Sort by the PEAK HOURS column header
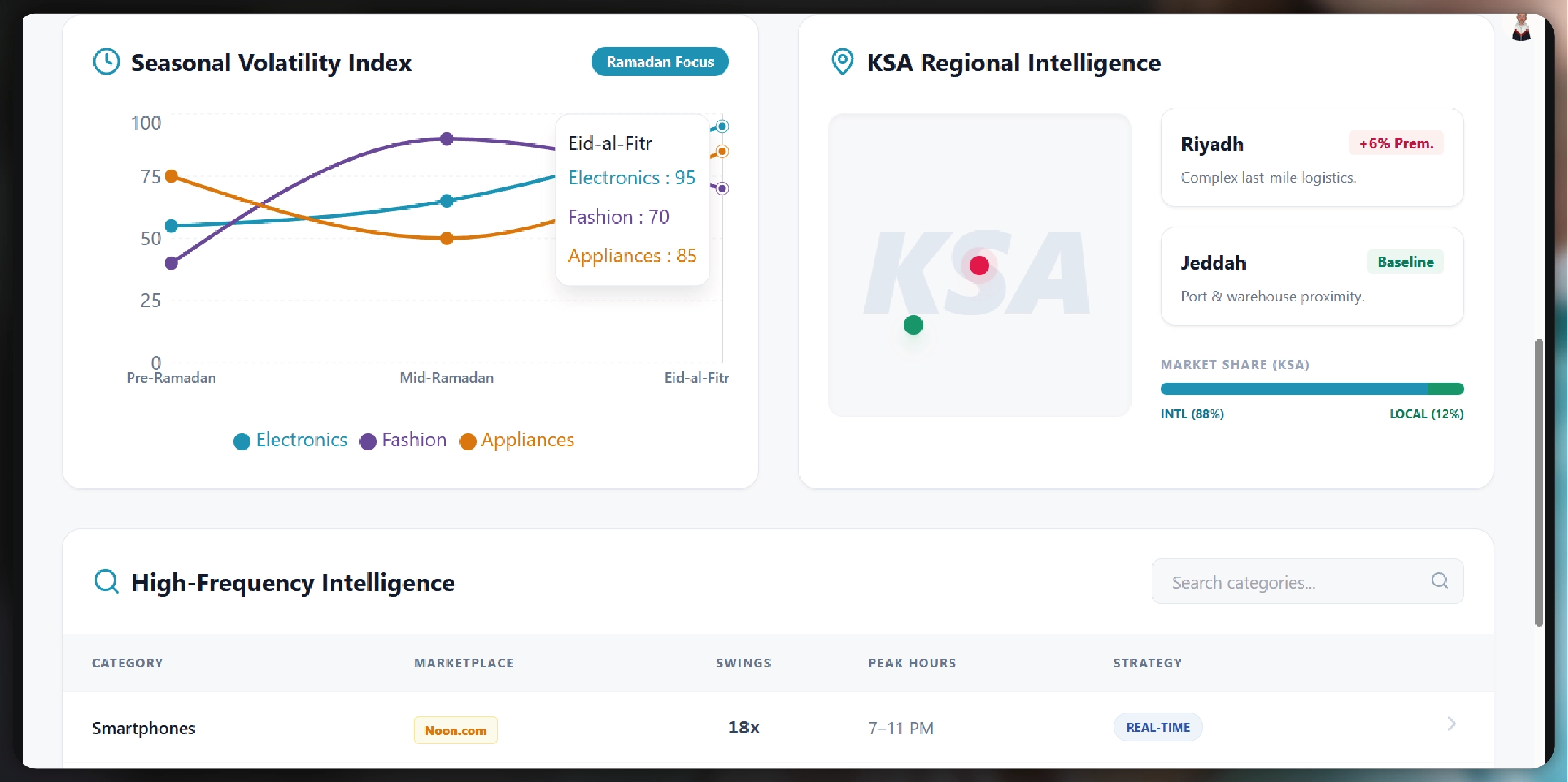The height and width of the screenshot is (782, 1568). coord(911,663)
